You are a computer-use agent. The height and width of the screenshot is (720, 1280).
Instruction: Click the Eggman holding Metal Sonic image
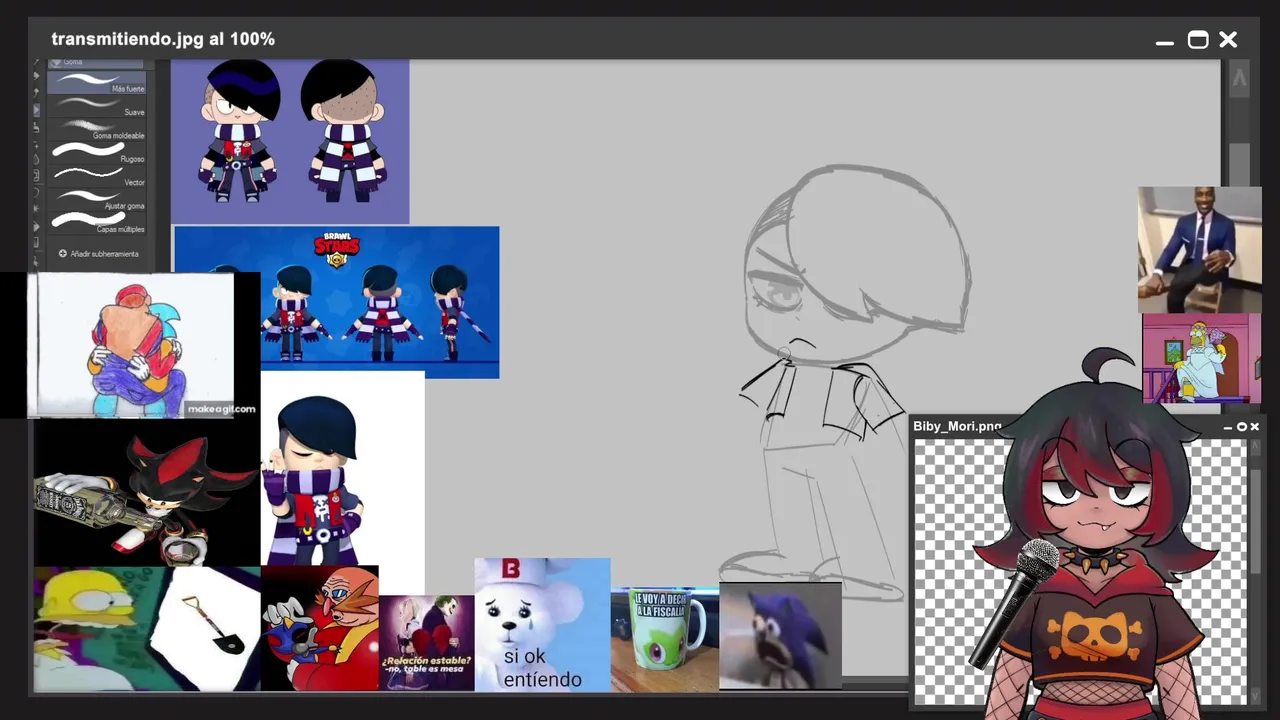coord(320,628)
